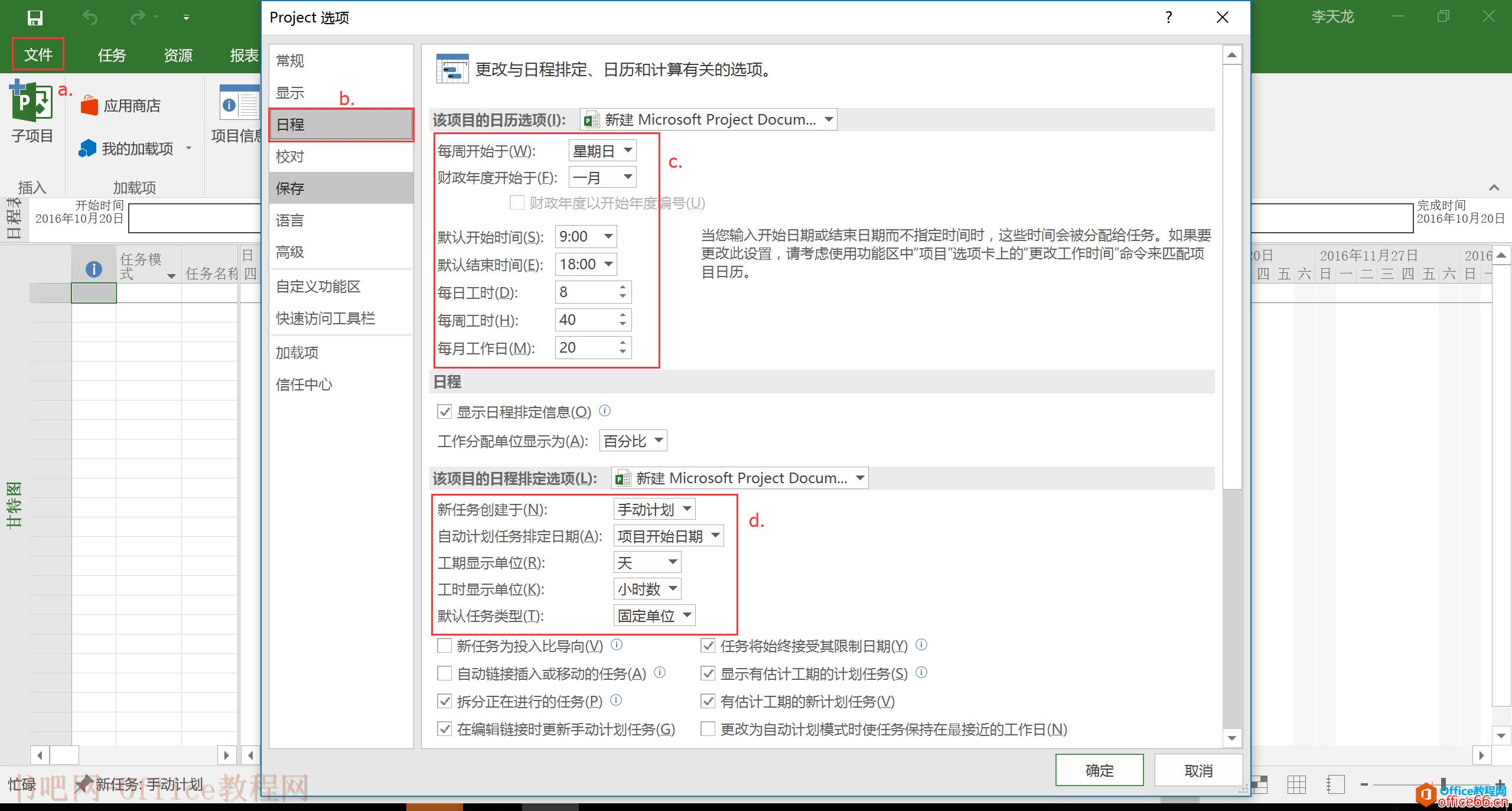The image size is (1512, 811).
Task: Open 工时显示单位 小时数 dropdown
Action: coord(647,589)
